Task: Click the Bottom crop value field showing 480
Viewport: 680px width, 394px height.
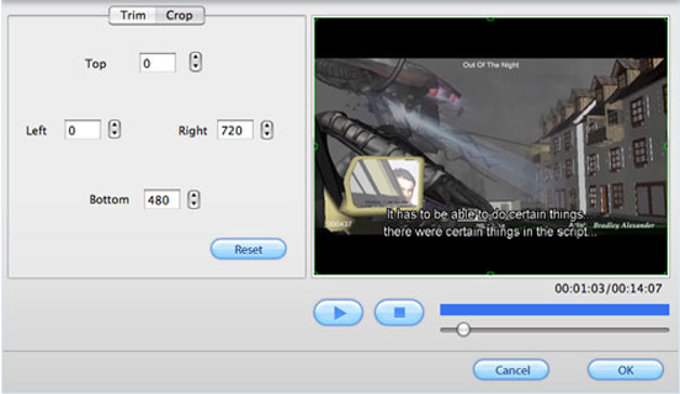Action: (162, 199)
